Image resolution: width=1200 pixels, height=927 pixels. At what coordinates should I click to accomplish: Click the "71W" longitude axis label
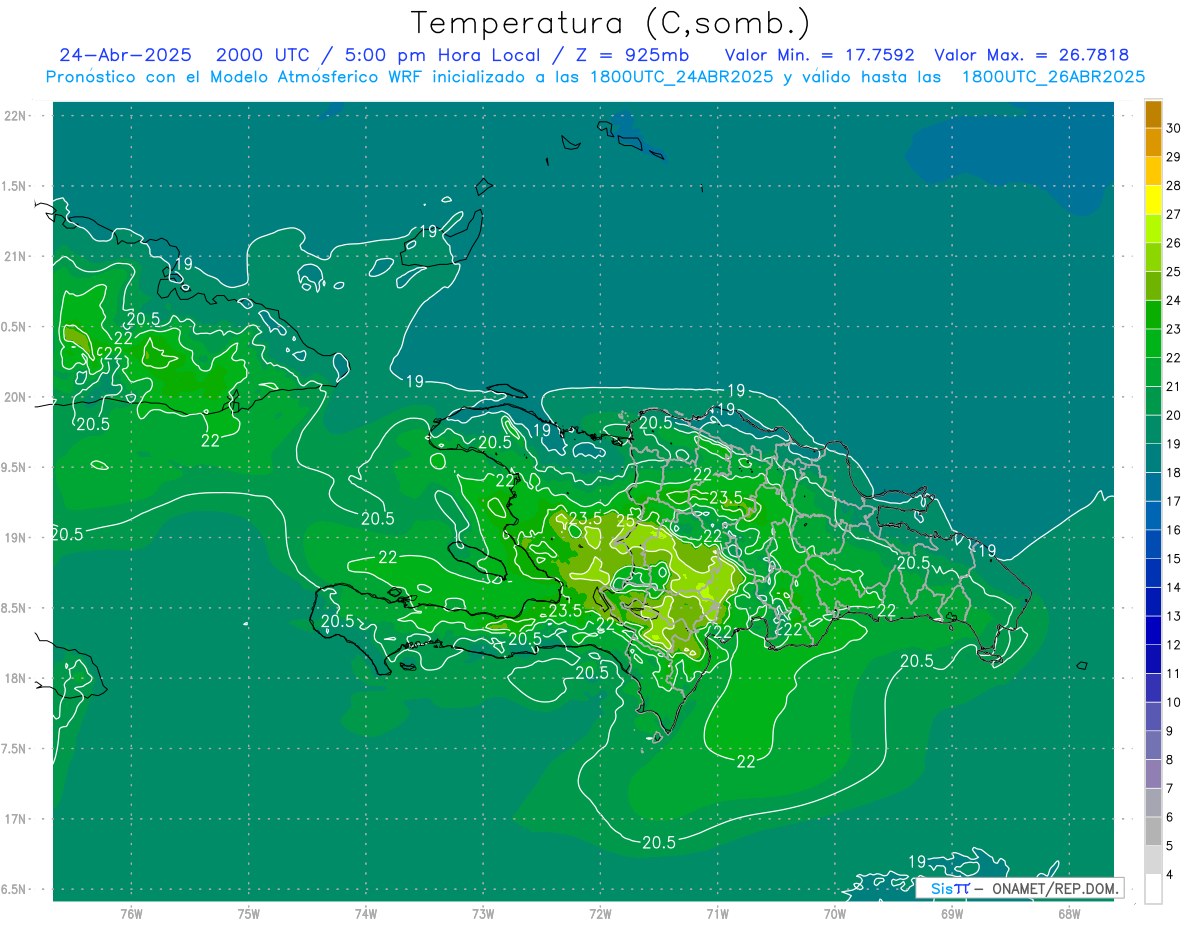pos(717,914)
